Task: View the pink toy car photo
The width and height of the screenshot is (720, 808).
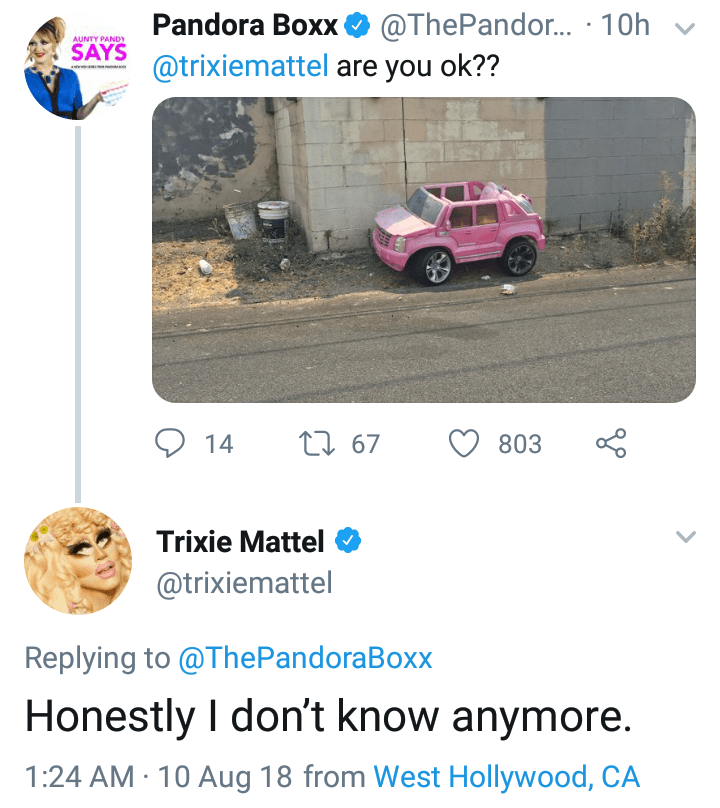Action: click(x=423, y=250)
